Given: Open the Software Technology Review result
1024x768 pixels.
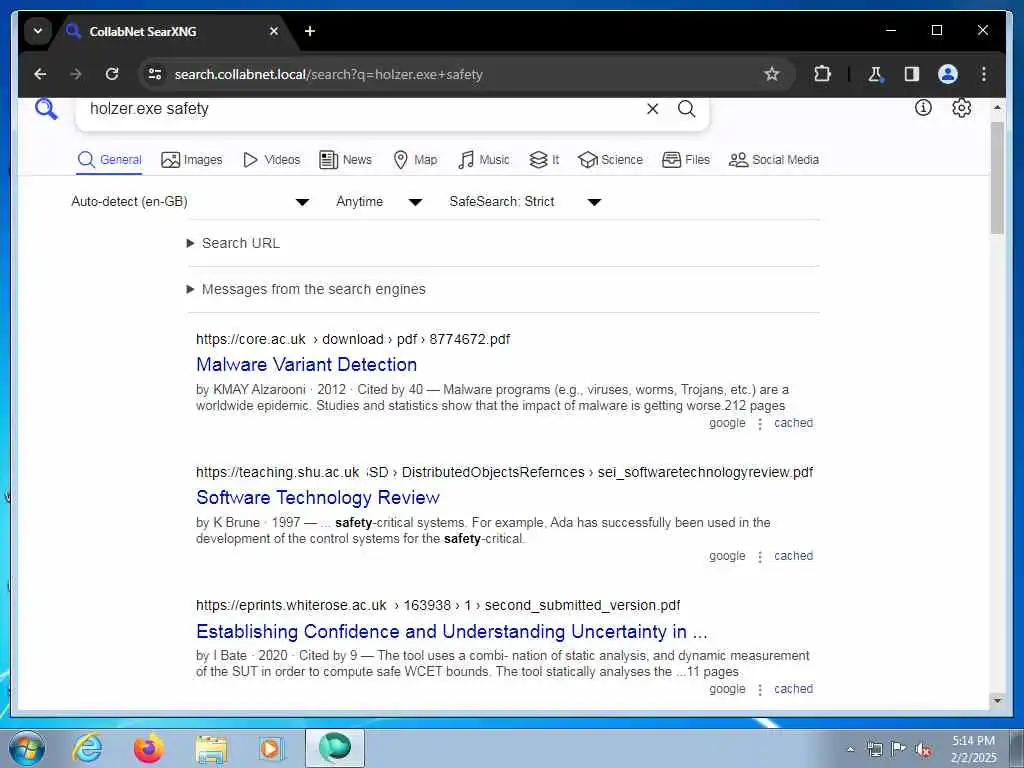Looking at the screenshot, I should click(x=317, y=498).
